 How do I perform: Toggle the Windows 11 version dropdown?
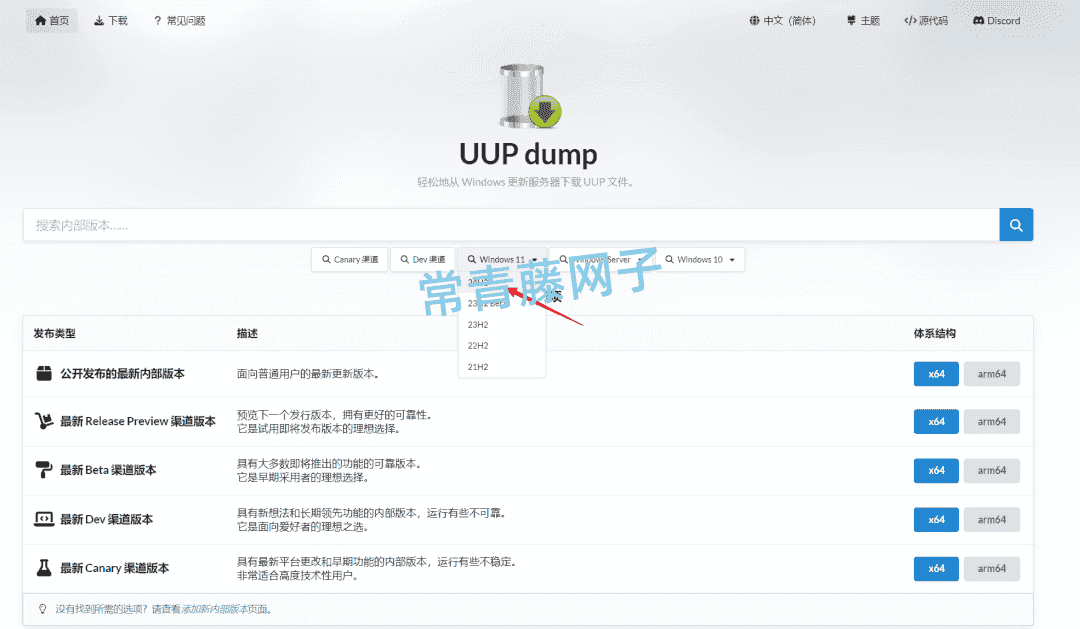[502, 260]
